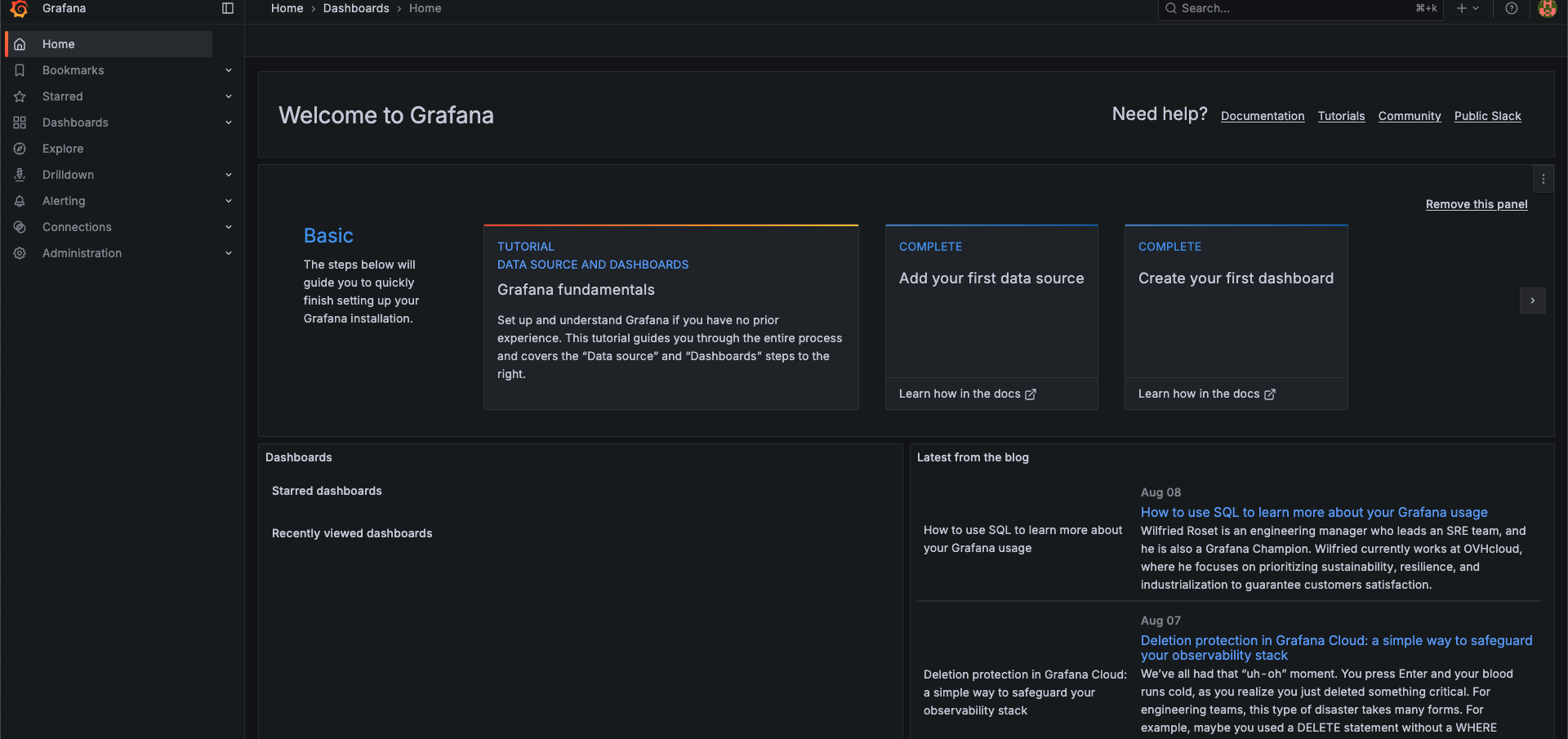1568x739 pixels.
Task: Open the Grafana fundamentals tutorial card
Action: (x=671, y=317)
